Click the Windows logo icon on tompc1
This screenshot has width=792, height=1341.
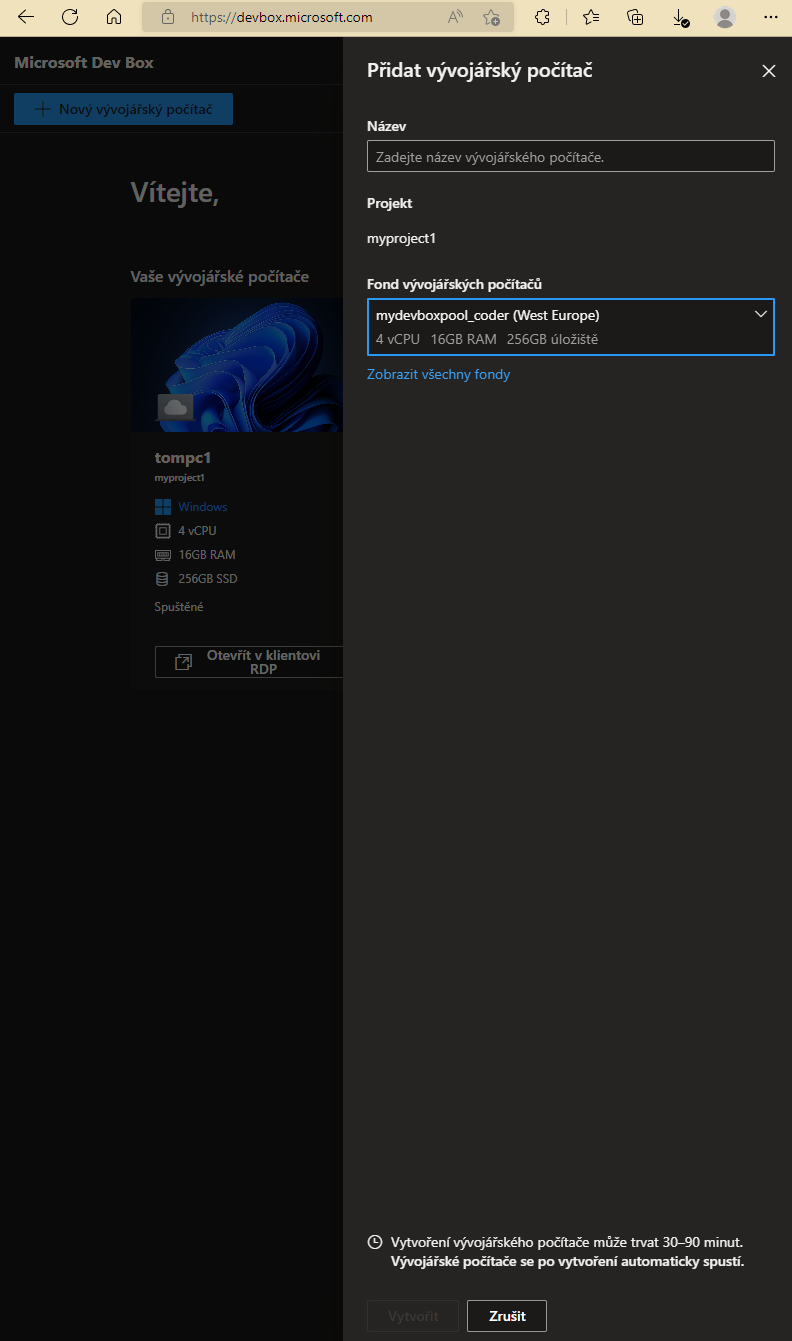click(x=163, y=507)
